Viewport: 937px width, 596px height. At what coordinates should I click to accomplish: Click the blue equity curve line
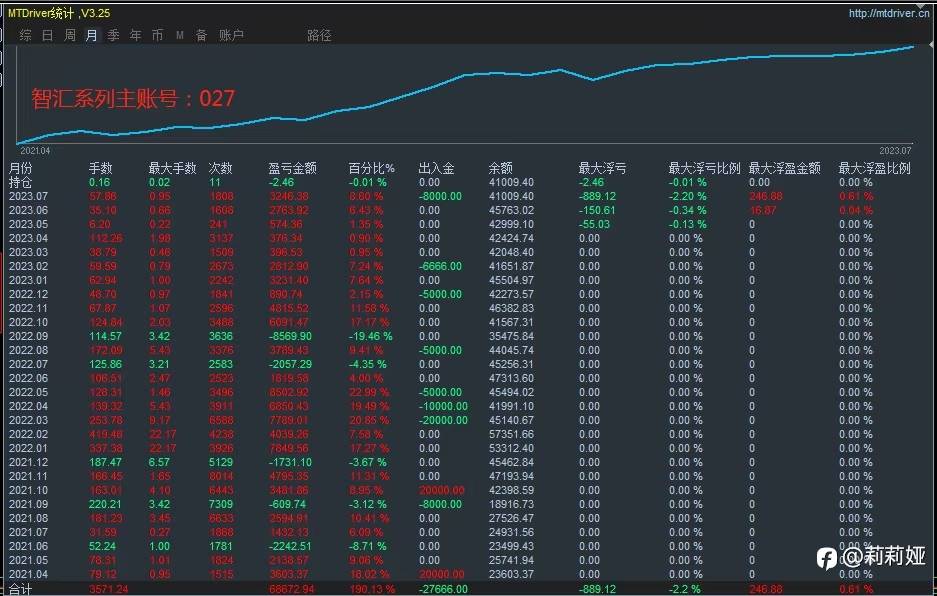466,75
